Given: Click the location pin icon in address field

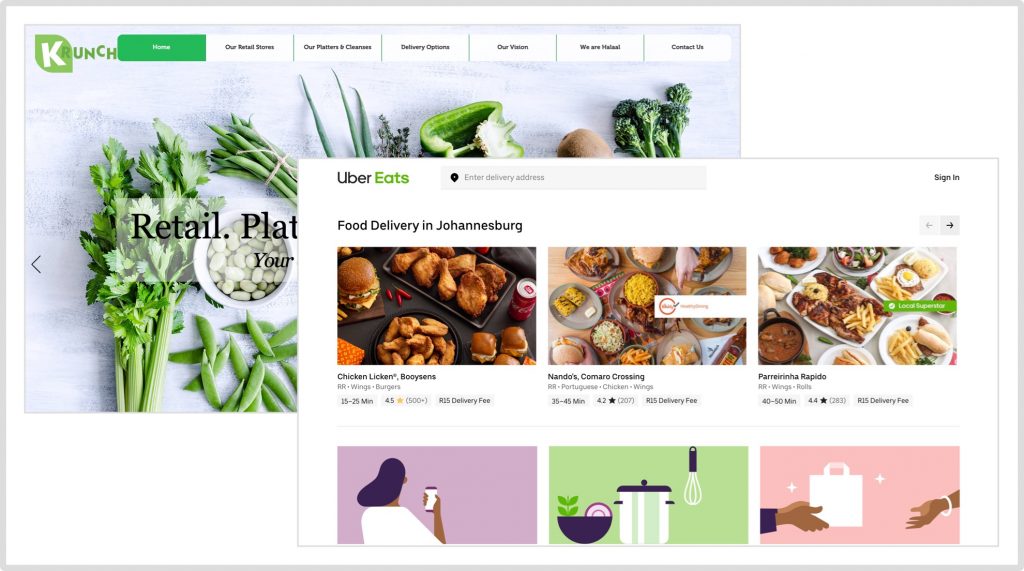Looking at the screenshot, I should tap(455, 178).
